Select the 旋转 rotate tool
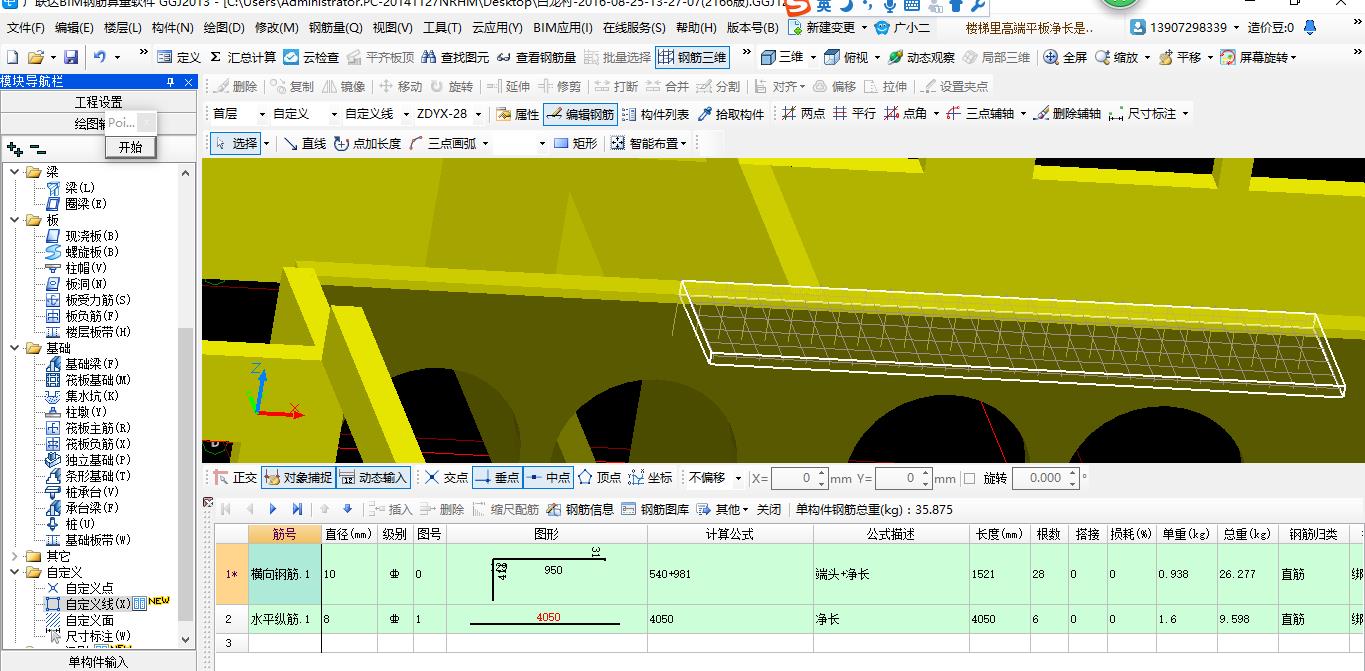 coord(451,86)
